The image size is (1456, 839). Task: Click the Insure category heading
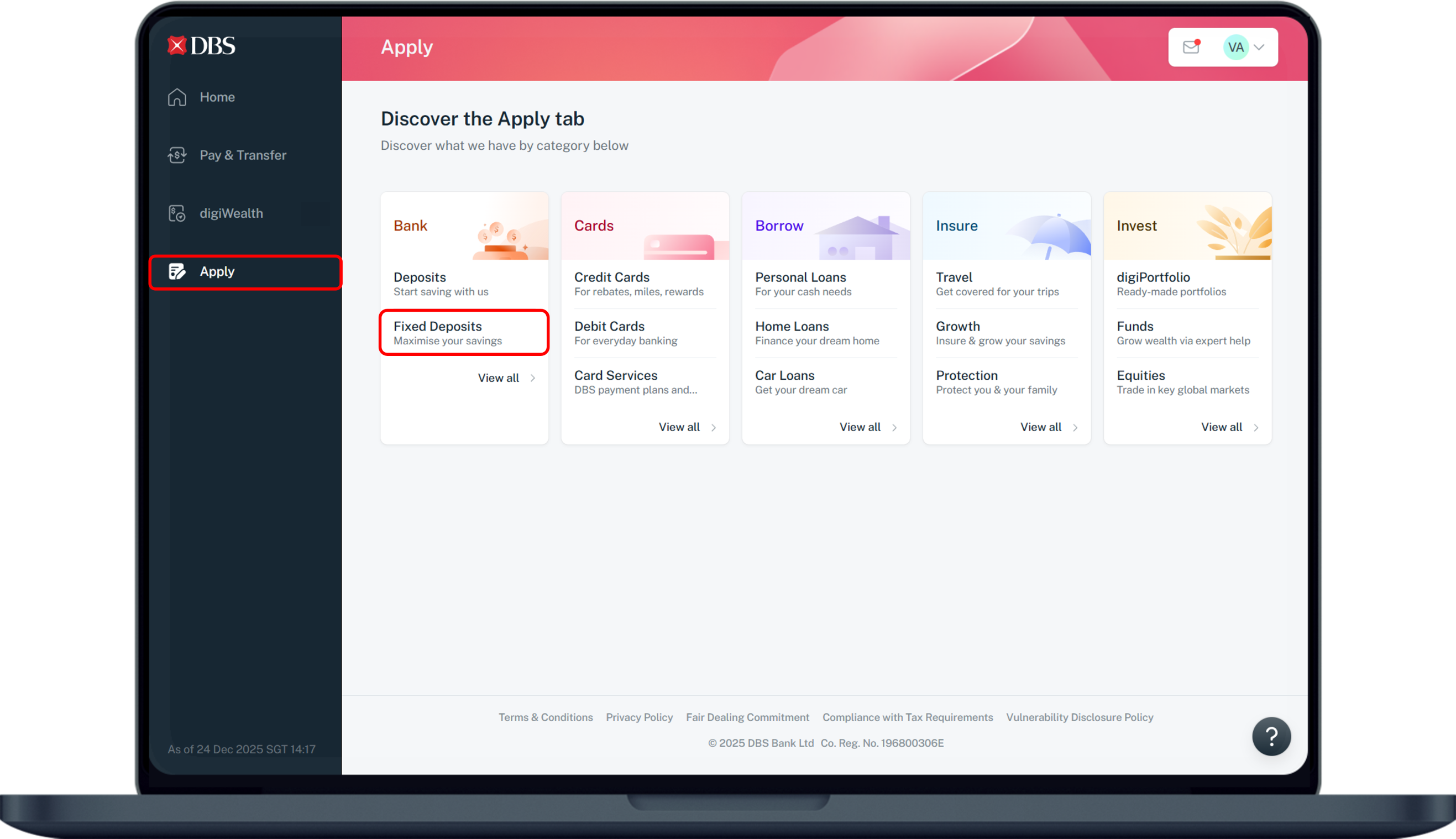pyautogui.click(x=957, y=226)
